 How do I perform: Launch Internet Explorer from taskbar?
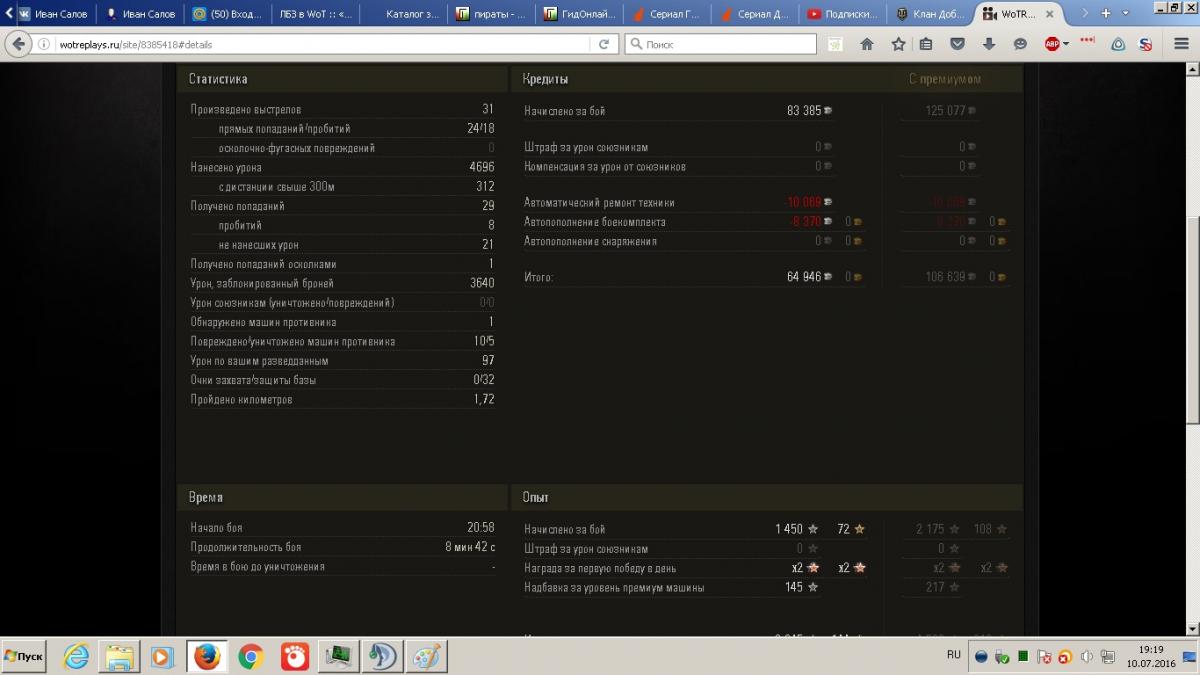(x=76, y=657)
